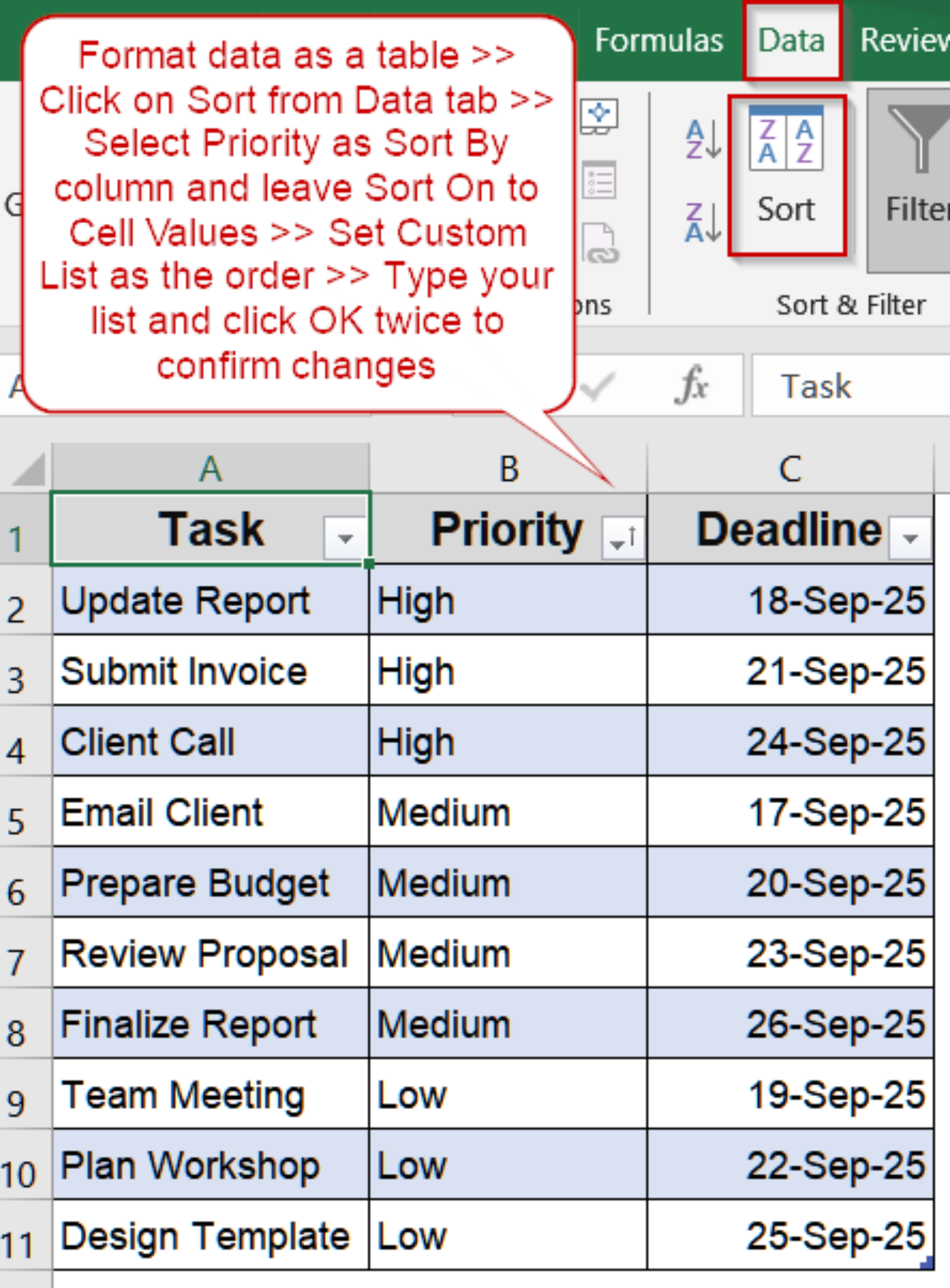Click the formula bar enter checkmark

coord(598,385)
